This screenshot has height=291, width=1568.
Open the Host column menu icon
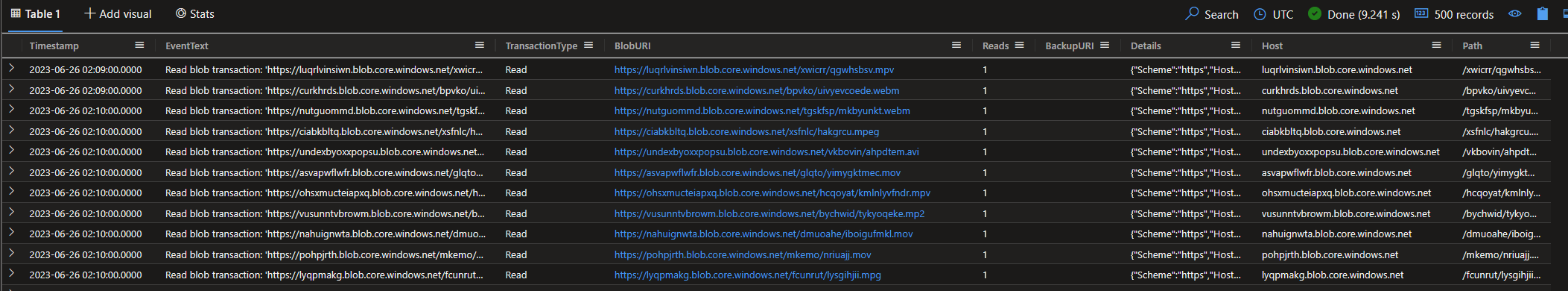(1436, 46)
